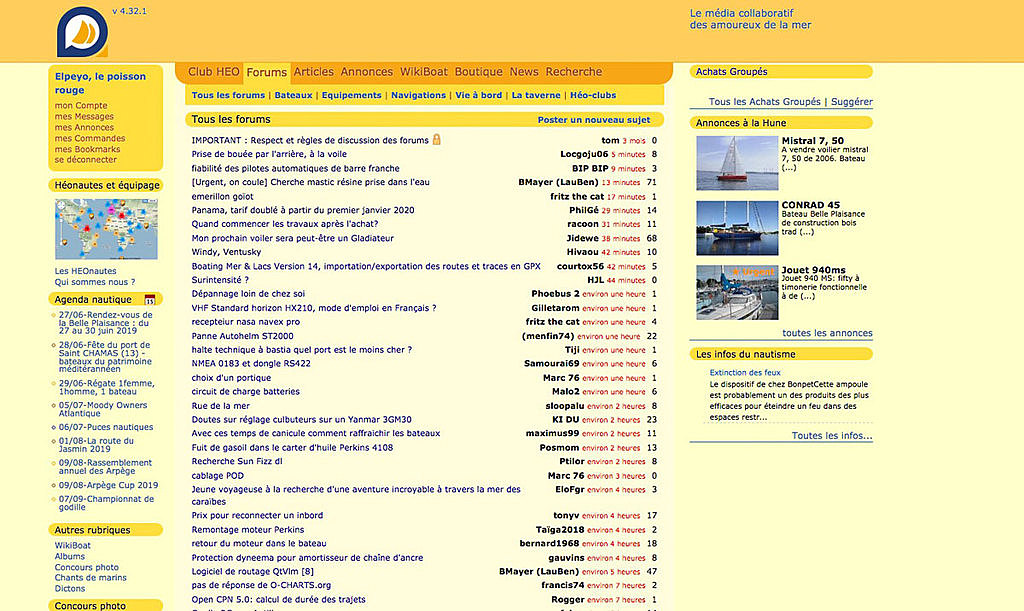The height and width of the screenshot is (611, 1024).
Task: Click Poster un nouveau sujet
Action: click(594, 120)
